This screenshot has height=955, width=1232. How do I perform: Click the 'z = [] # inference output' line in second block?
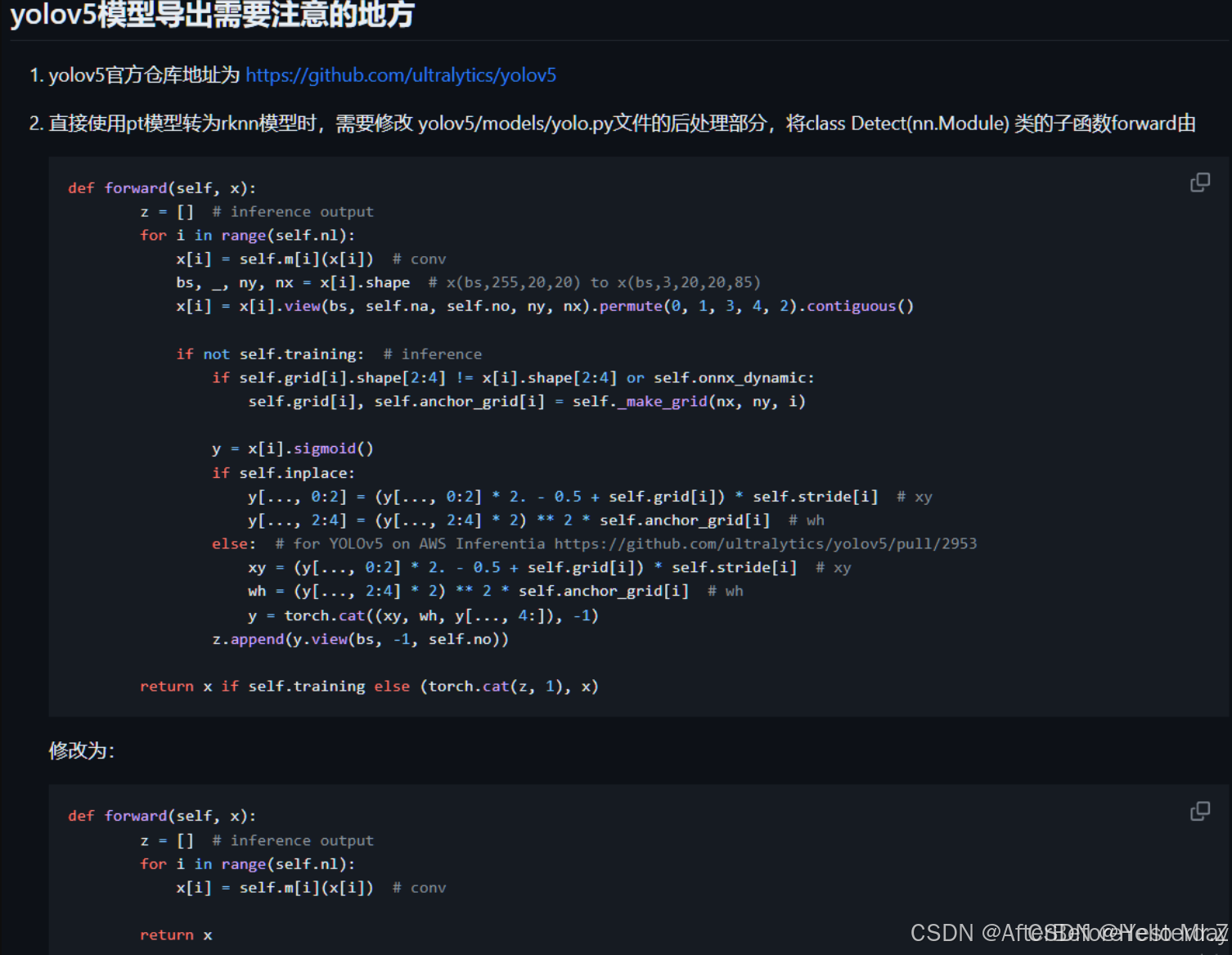coord(257,840)
